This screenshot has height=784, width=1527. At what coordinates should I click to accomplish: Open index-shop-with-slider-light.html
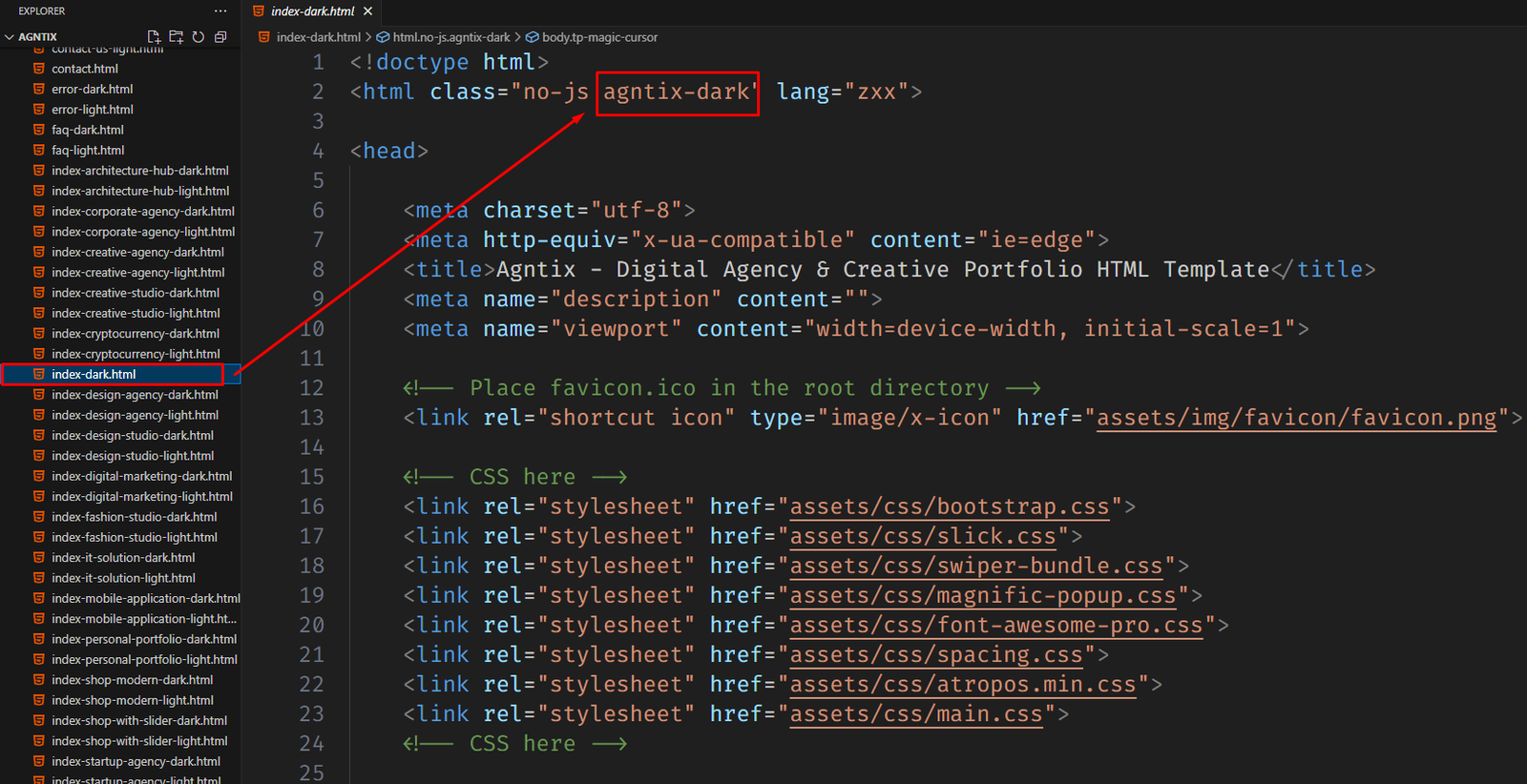(x=139, y=741)
